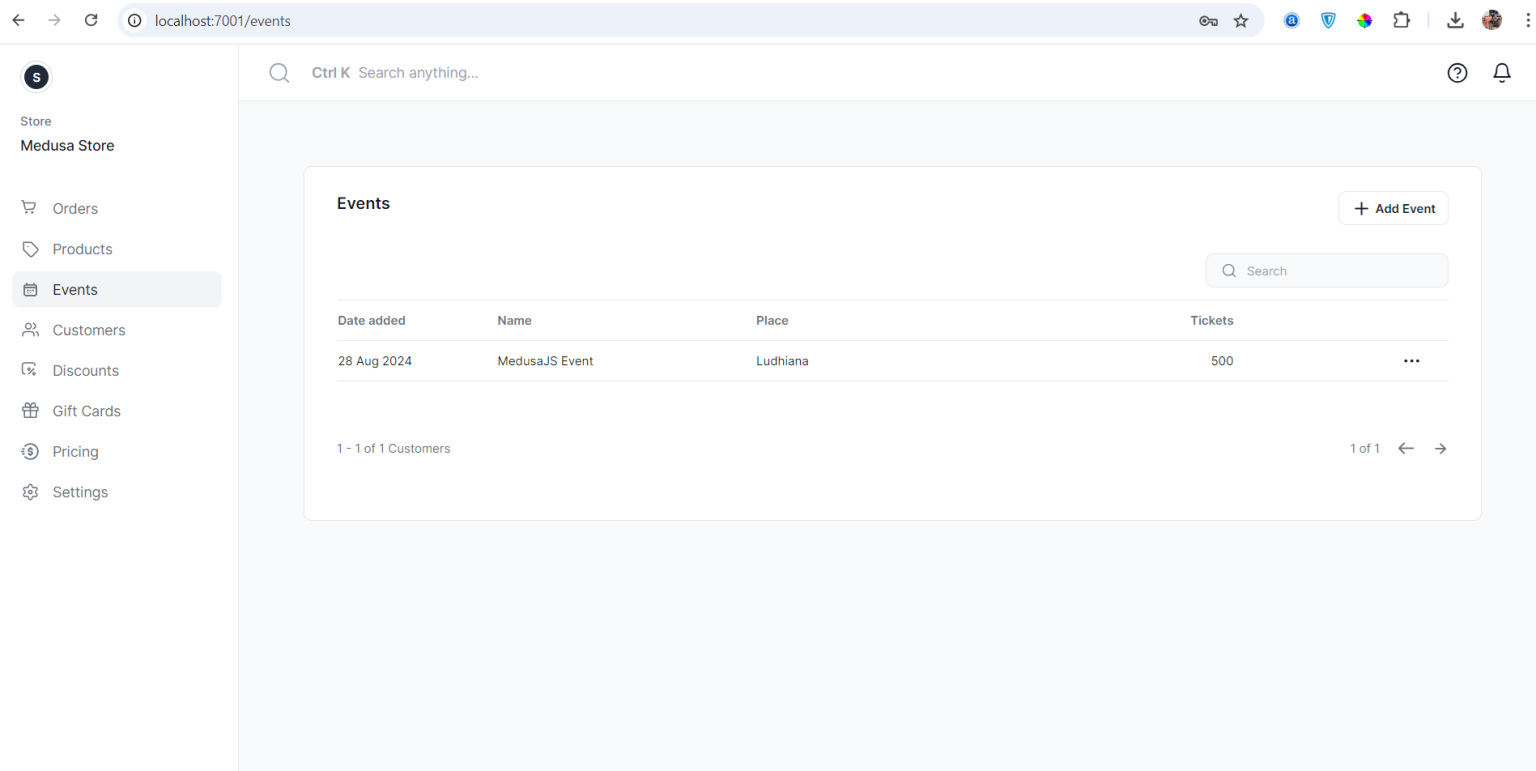Select the Discounts icon in sidebar

(30, 370)
